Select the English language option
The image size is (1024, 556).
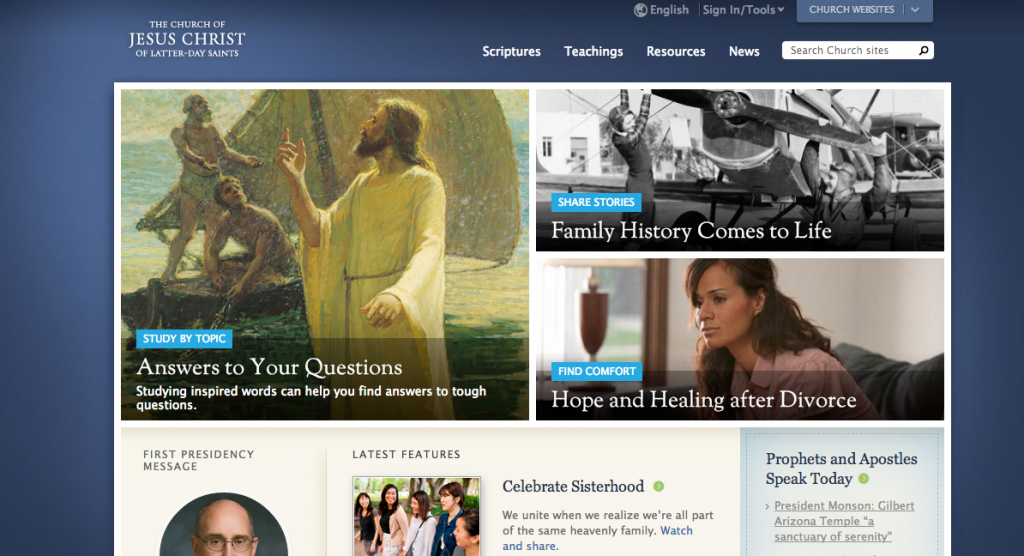(x=669, y=10)
